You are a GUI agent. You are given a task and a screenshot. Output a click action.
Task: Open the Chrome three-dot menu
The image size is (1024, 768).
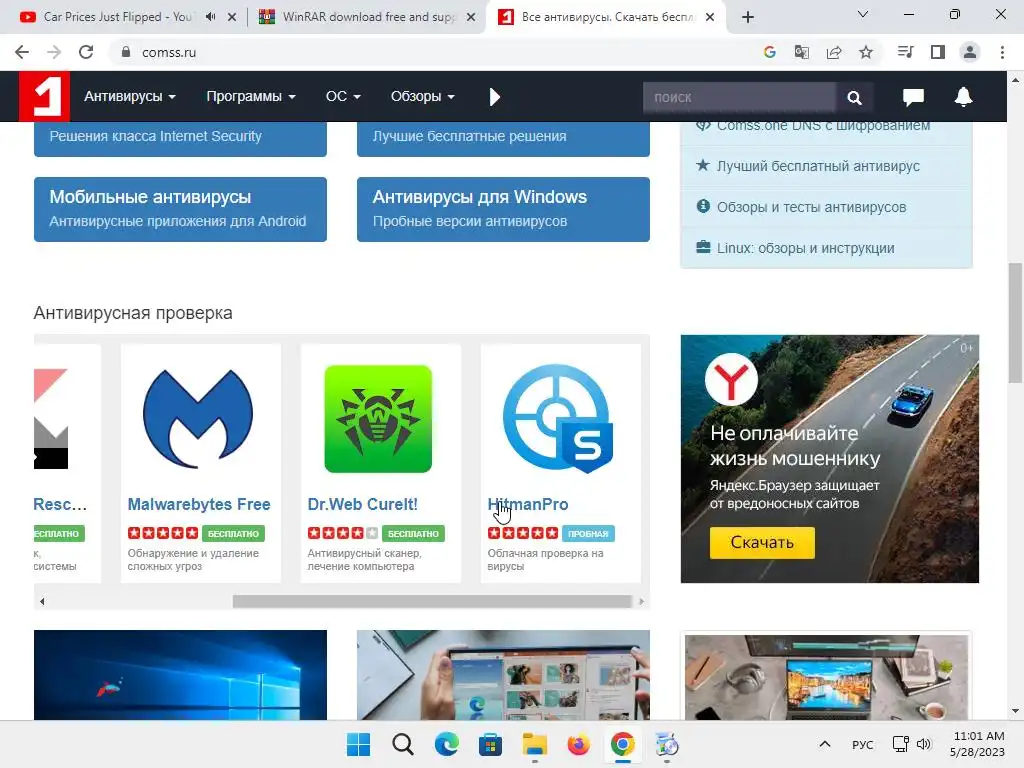tap(1002, 52)
